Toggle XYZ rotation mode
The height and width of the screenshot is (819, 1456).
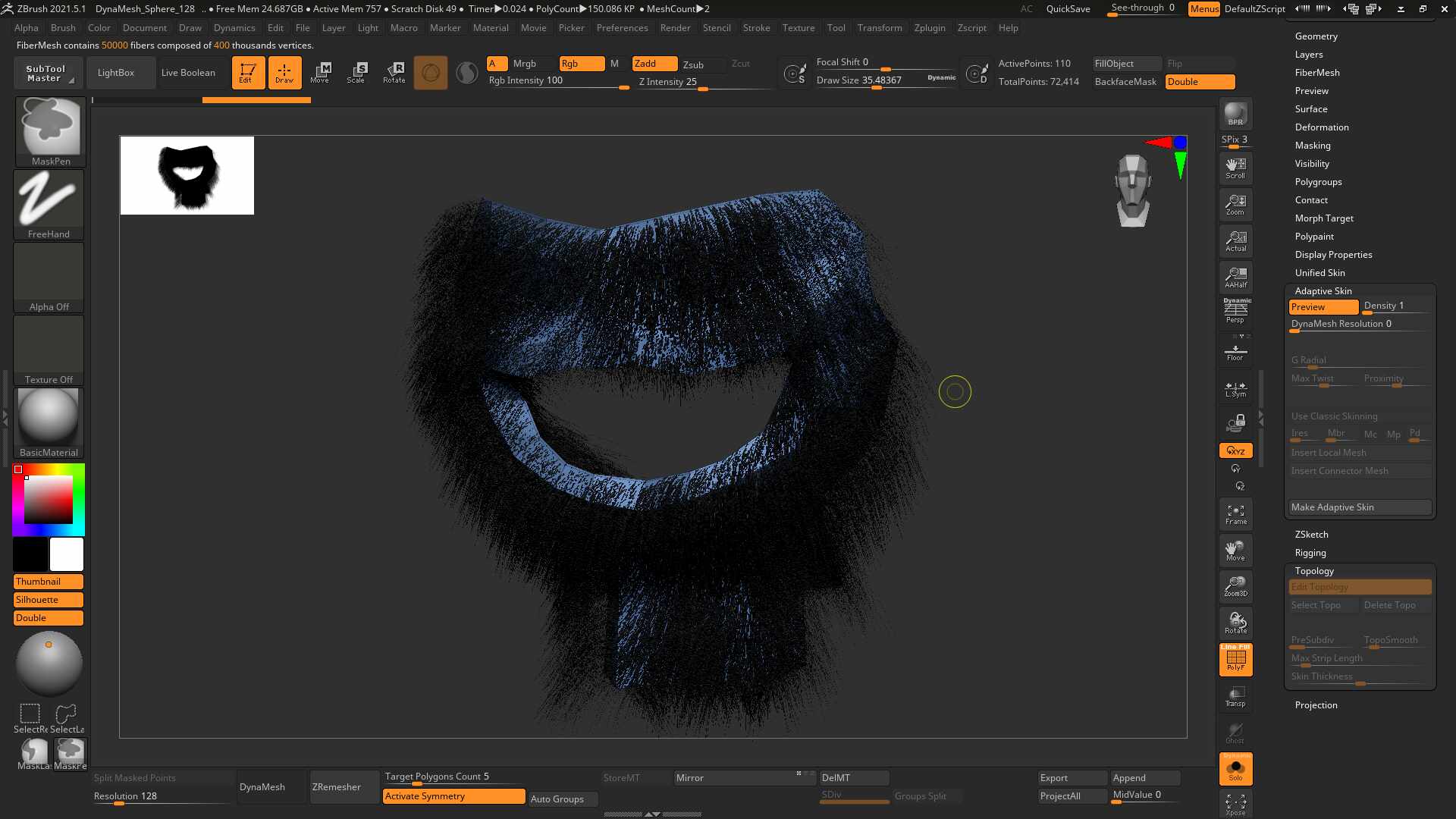(x=1235, y=450)
